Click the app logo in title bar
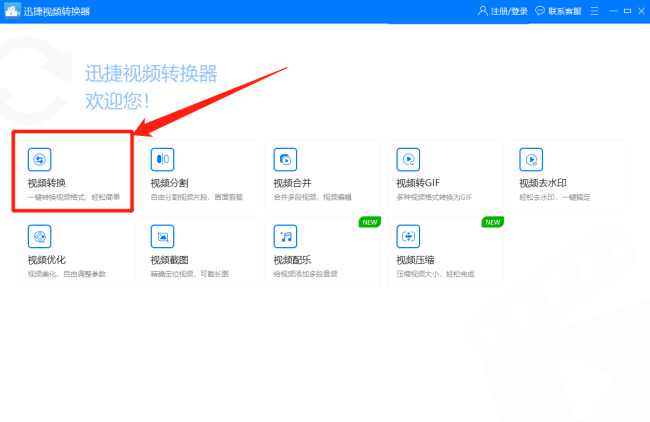650x422 pixels. click(x=12, y=11)
